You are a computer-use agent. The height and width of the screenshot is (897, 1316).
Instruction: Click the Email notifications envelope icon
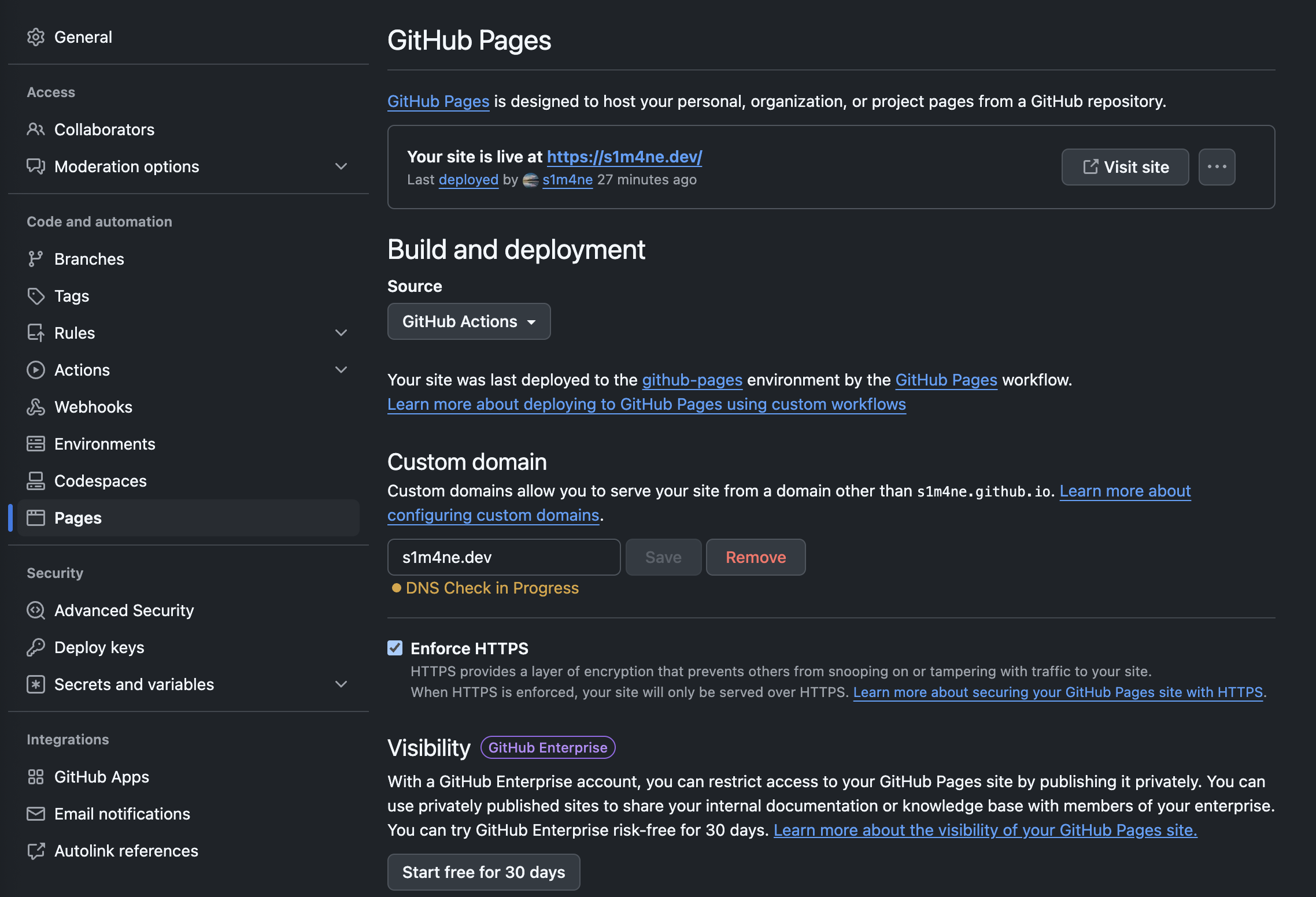click(x=36, y=814)
